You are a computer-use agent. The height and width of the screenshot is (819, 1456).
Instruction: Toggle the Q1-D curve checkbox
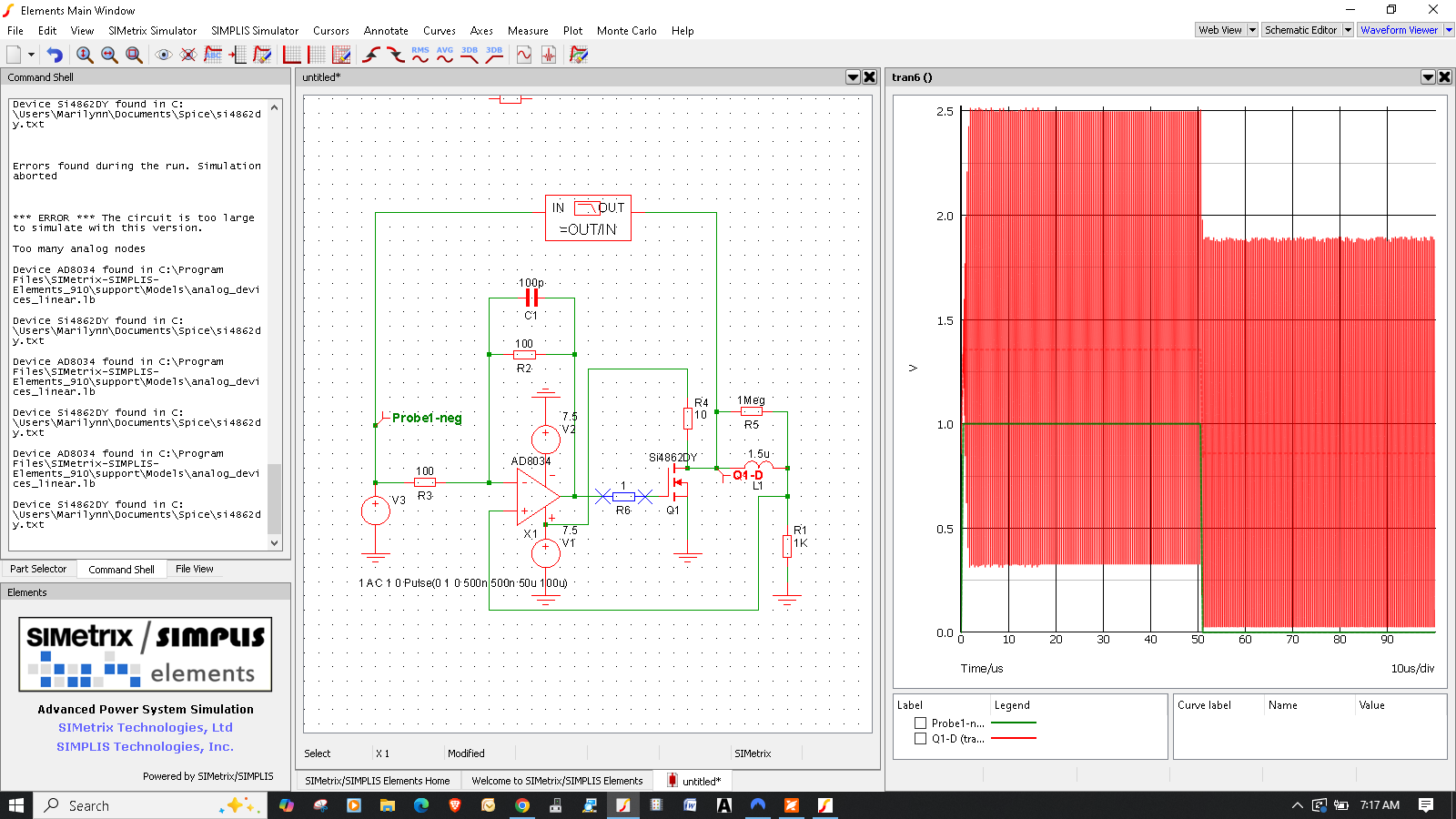point(920,739)
